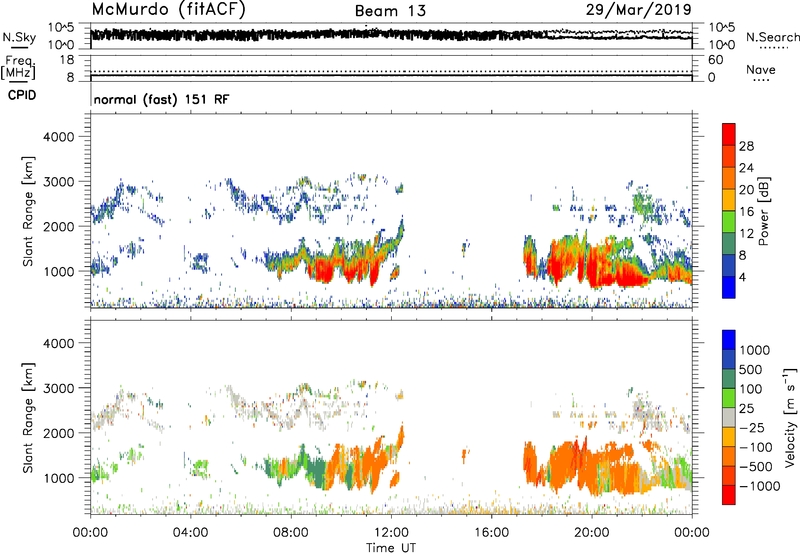Select the 08:00 time tick label
Screen dimensions: 800x554
pos(291,533)
